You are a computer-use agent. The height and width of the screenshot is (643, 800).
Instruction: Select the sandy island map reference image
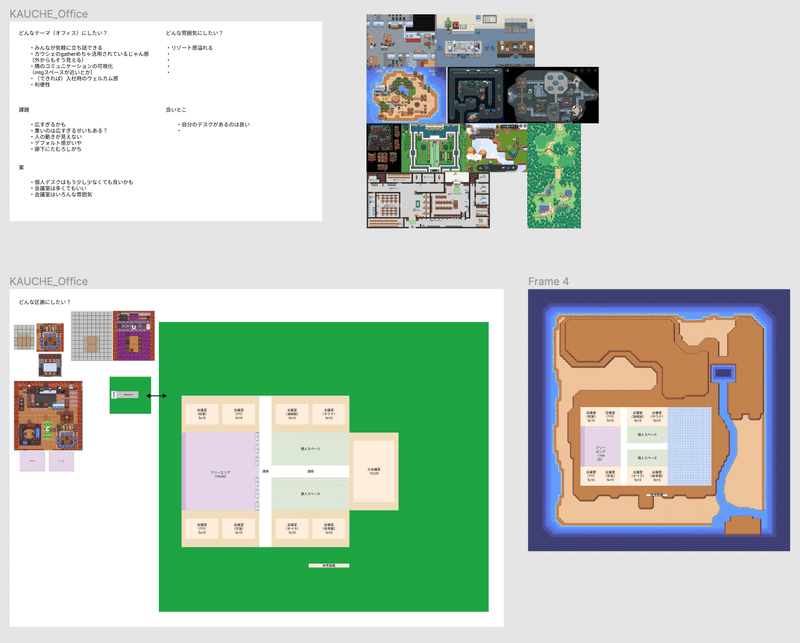point(407,95)
